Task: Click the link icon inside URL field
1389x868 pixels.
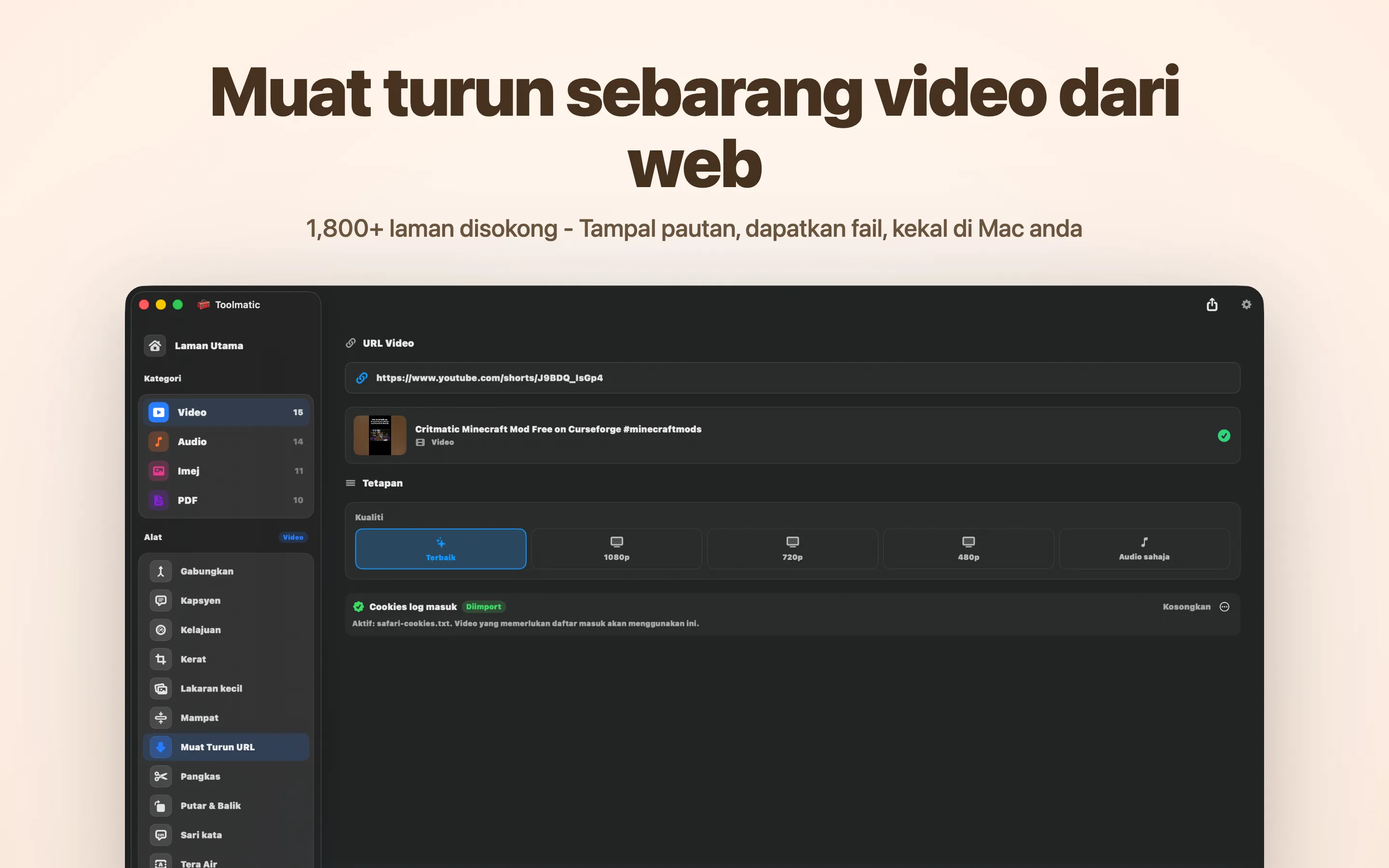Action: [x=362, y=378]
